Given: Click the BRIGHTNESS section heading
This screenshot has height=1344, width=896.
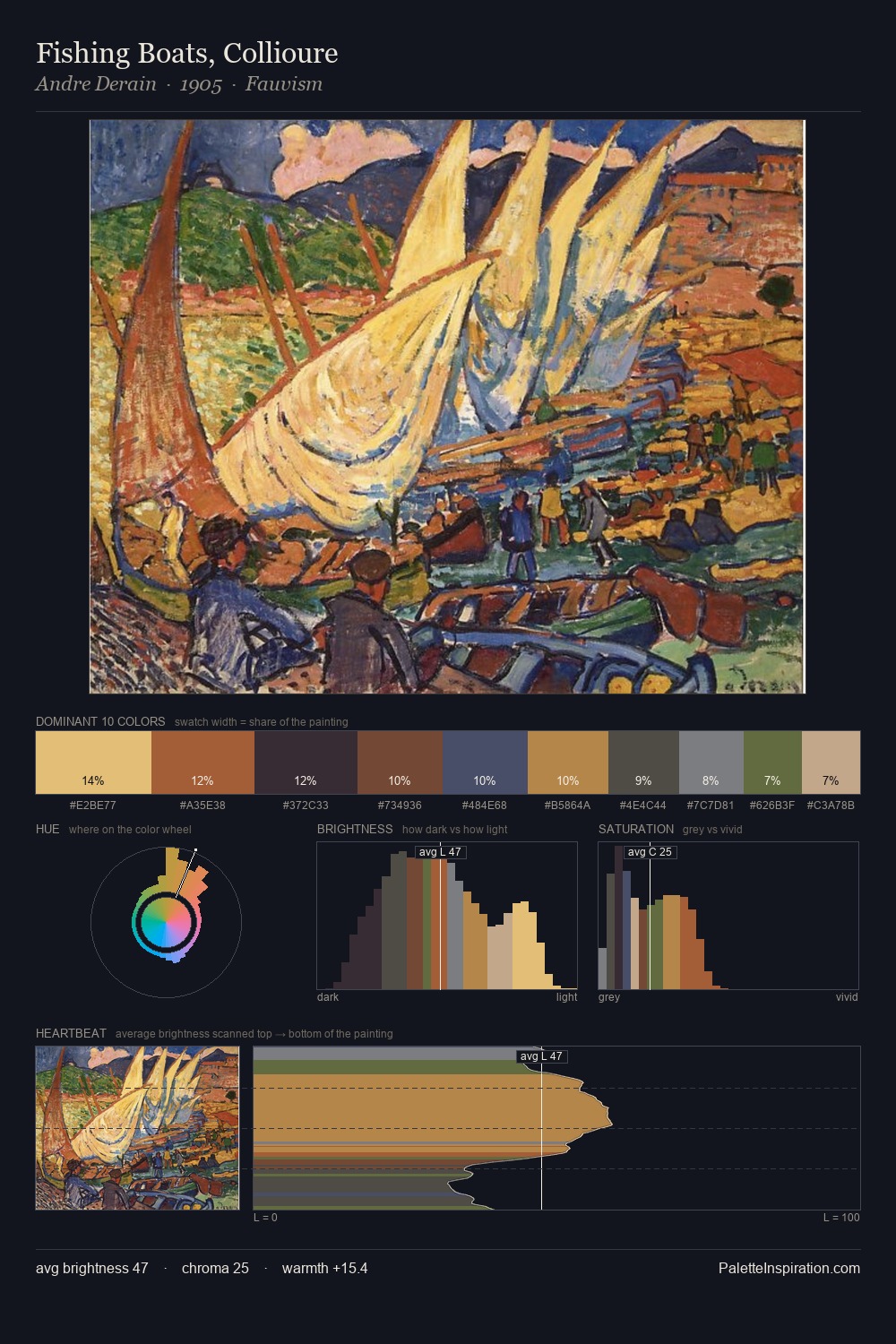Looking at the screenshot, I should point(355,829).
